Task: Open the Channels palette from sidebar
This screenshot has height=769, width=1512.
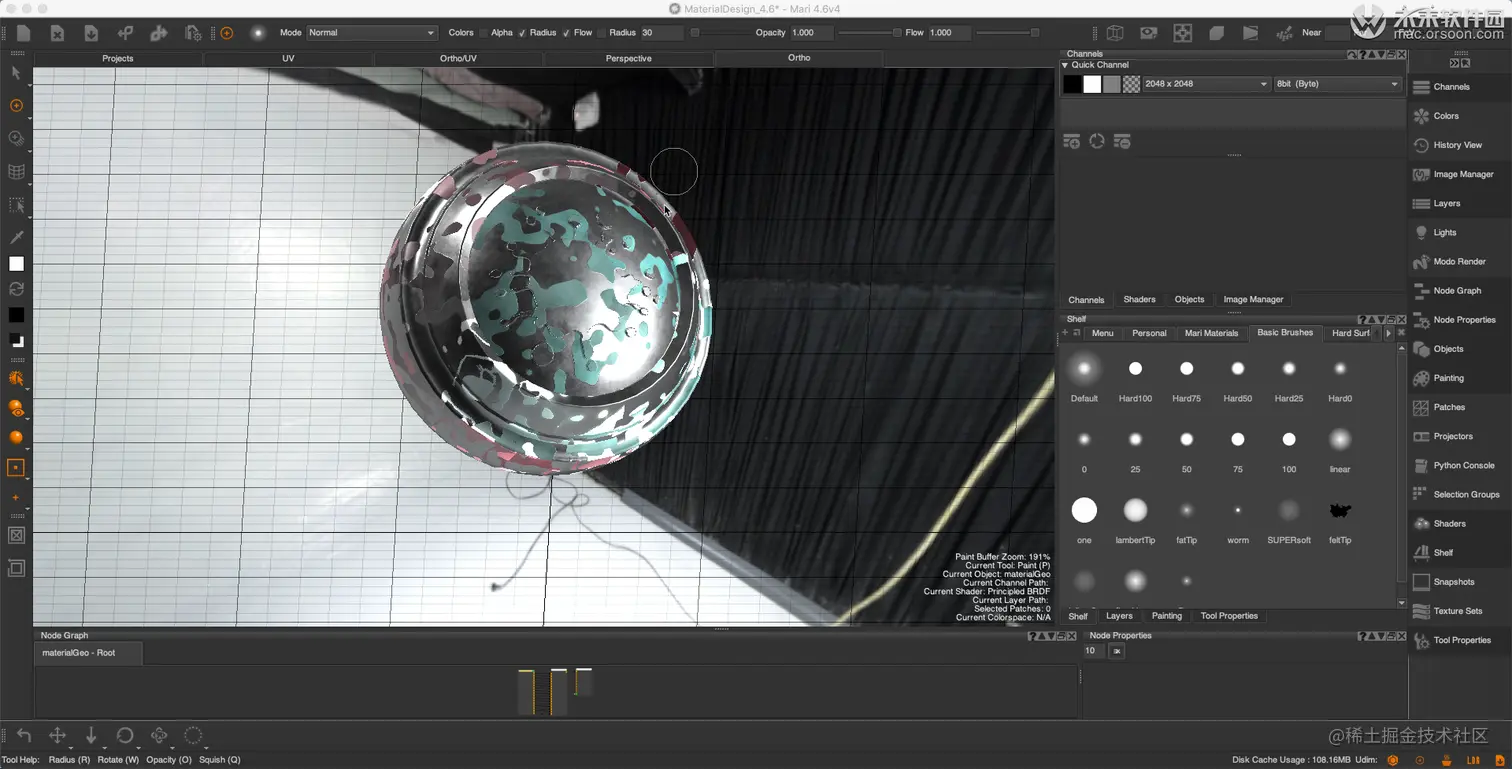Action: tap(1459, 87)
